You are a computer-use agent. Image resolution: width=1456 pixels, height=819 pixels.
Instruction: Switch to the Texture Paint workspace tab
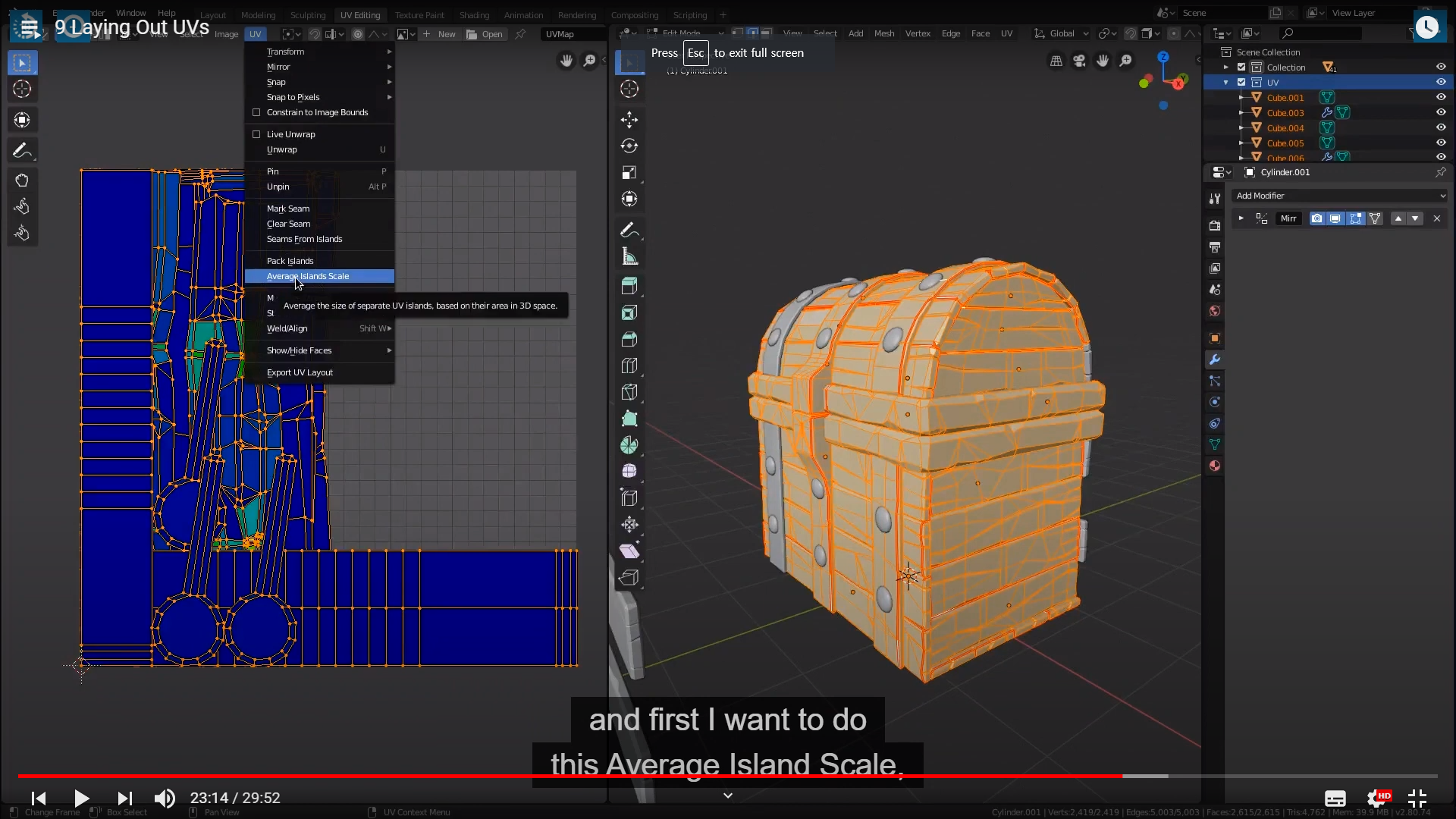(419, 15)
